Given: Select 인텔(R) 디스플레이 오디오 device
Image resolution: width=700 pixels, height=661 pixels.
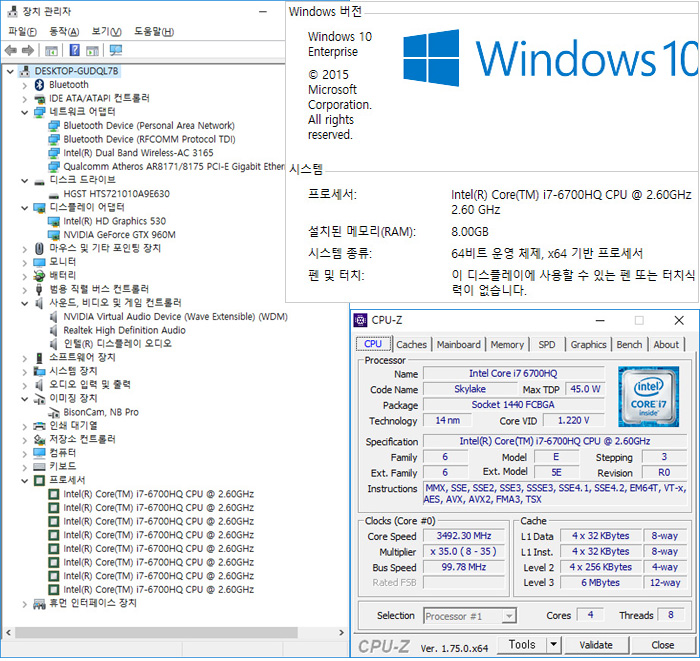Looking at the screenshot, I should pos(117,344).
